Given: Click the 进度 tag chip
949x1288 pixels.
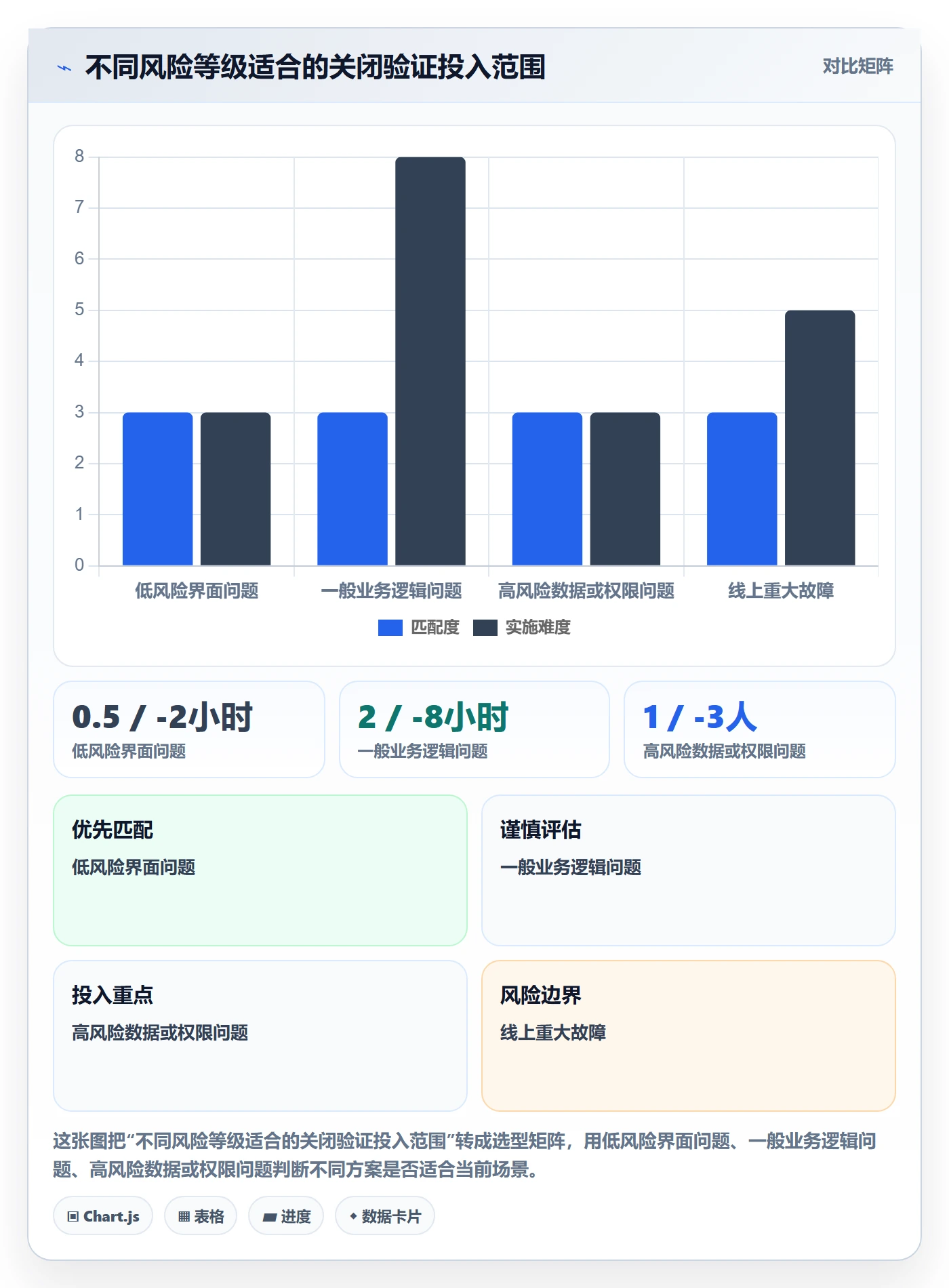Looking at the screenshot, I should [286, 1216].
